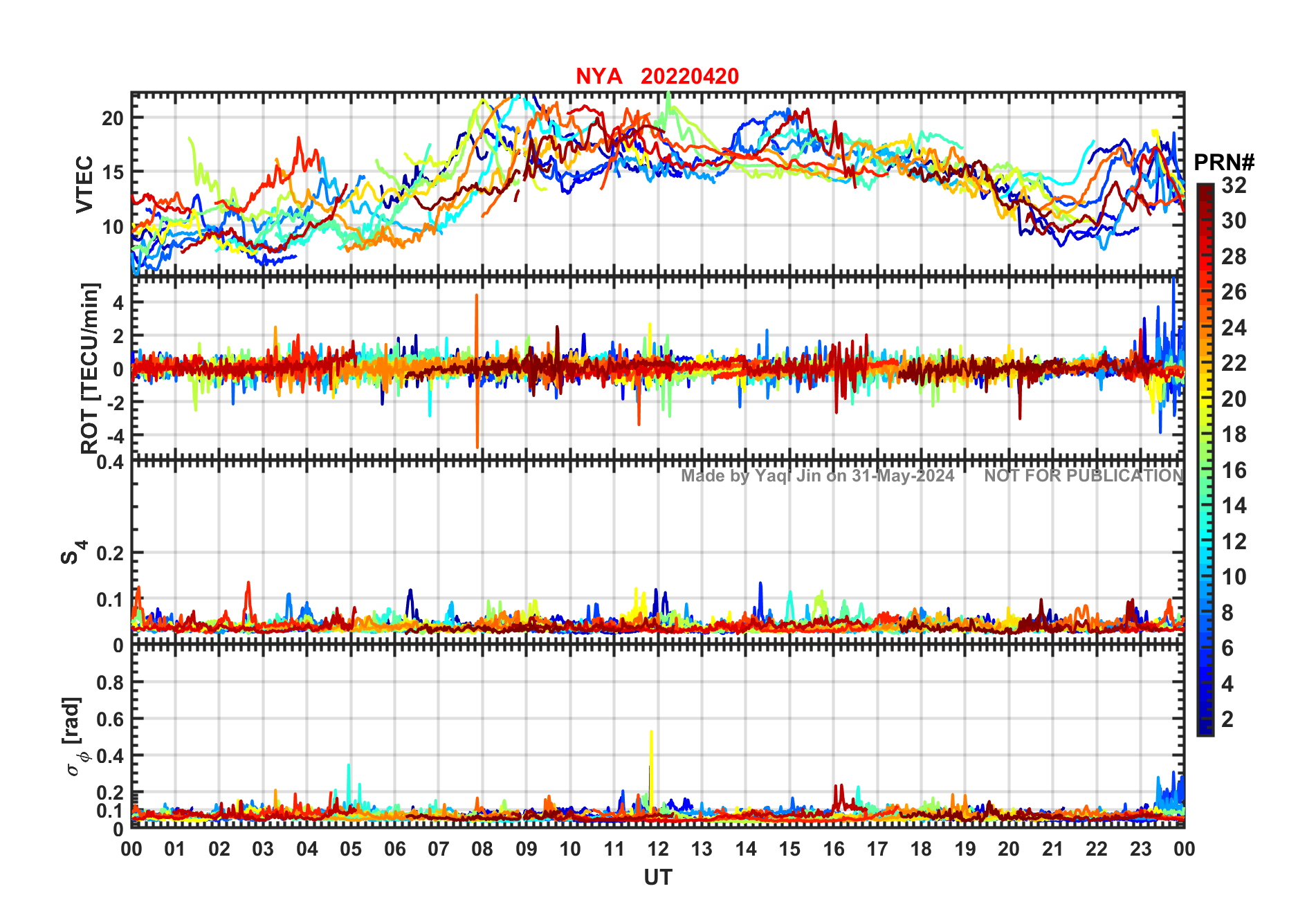Click VTEC y-axis tick 15
This screenshot has height=920, width=1316.
(x=113, y=172)
